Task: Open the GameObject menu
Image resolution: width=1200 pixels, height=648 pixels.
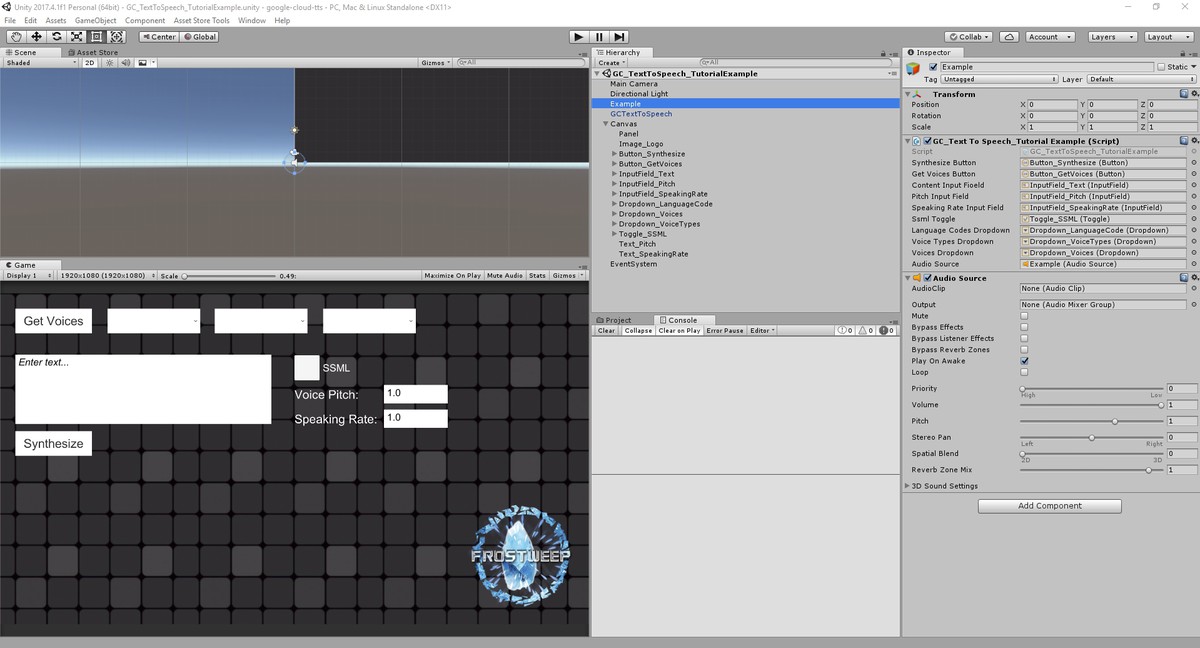Action: (95, 20)
